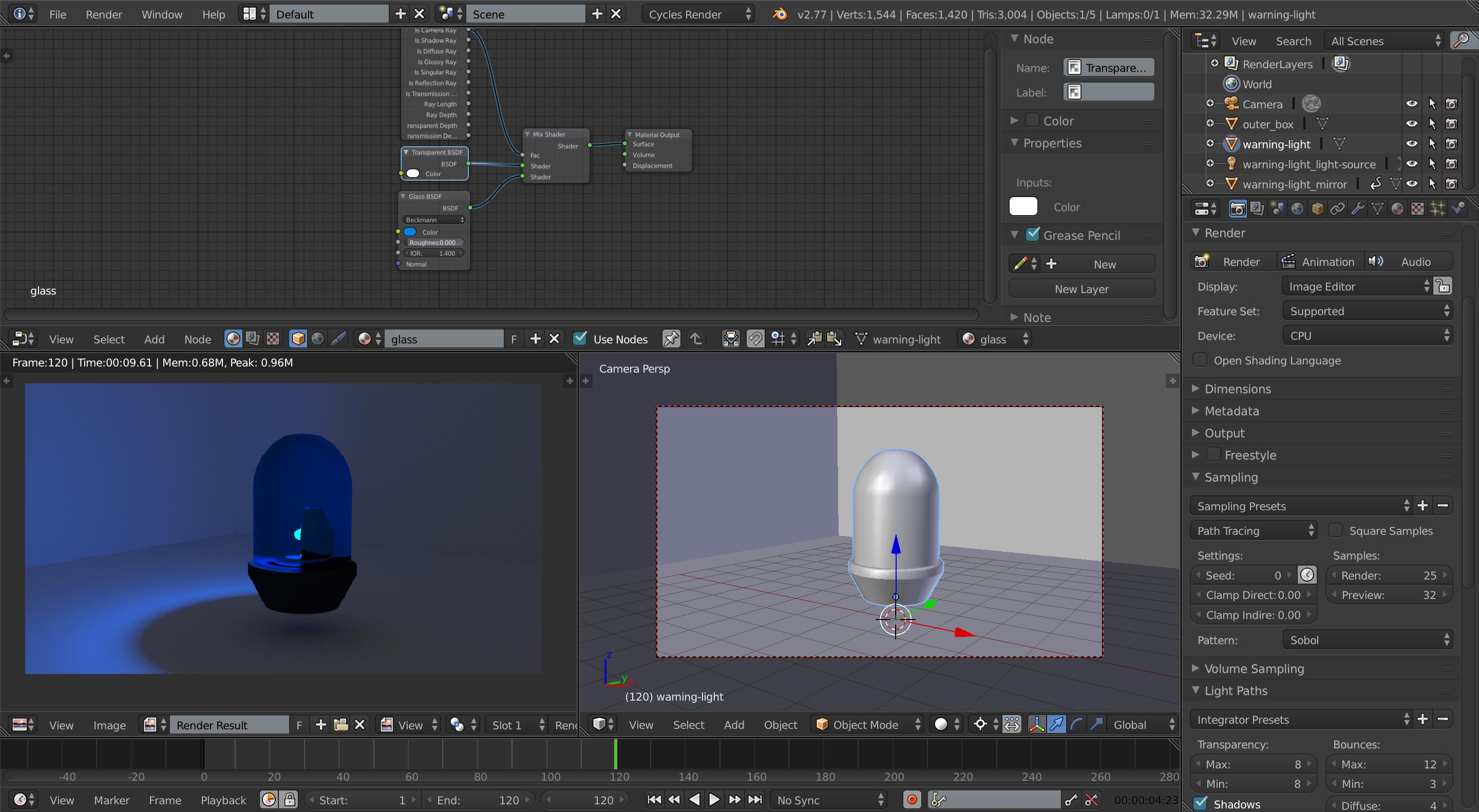Open the Texture properties tab (checker icon)
The width and height of the screenshot is (1479, 812).
click(1417, 209)
